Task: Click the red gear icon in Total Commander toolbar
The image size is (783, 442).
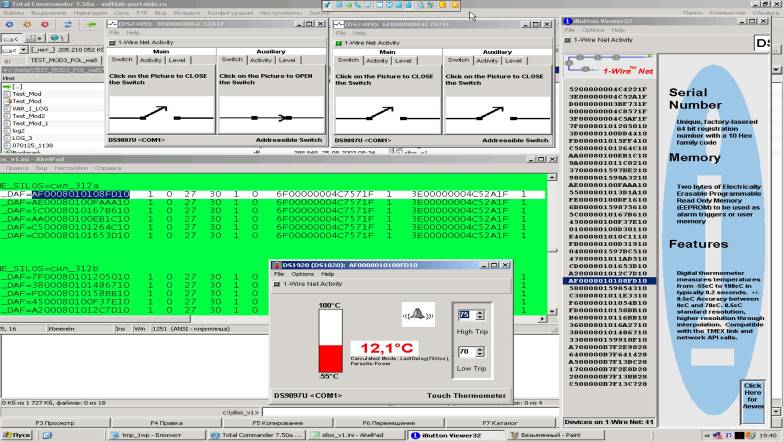Action: [45, 24]
